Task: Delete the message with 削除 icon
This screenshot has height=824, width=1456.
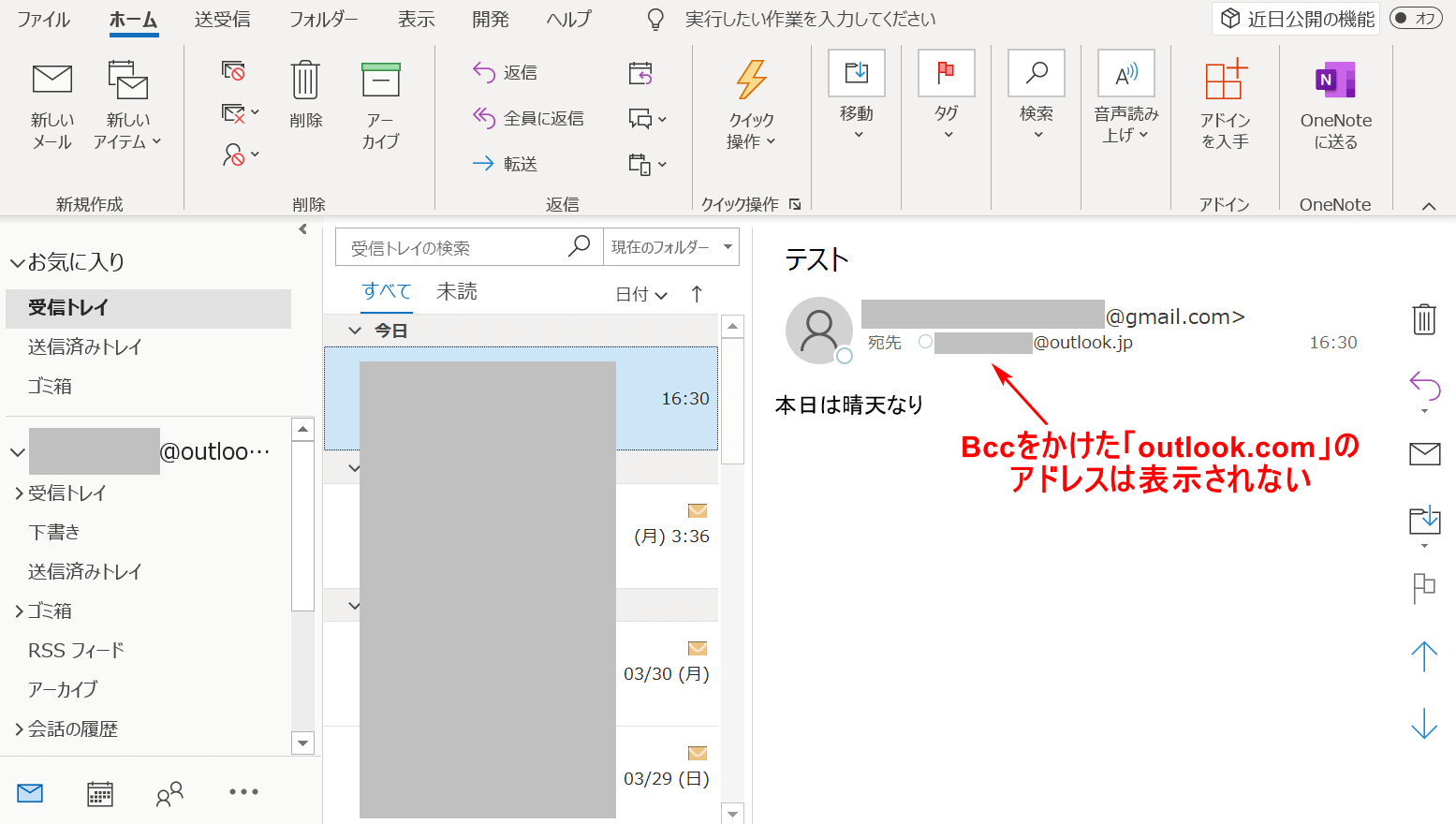Action: pos(305,95)
